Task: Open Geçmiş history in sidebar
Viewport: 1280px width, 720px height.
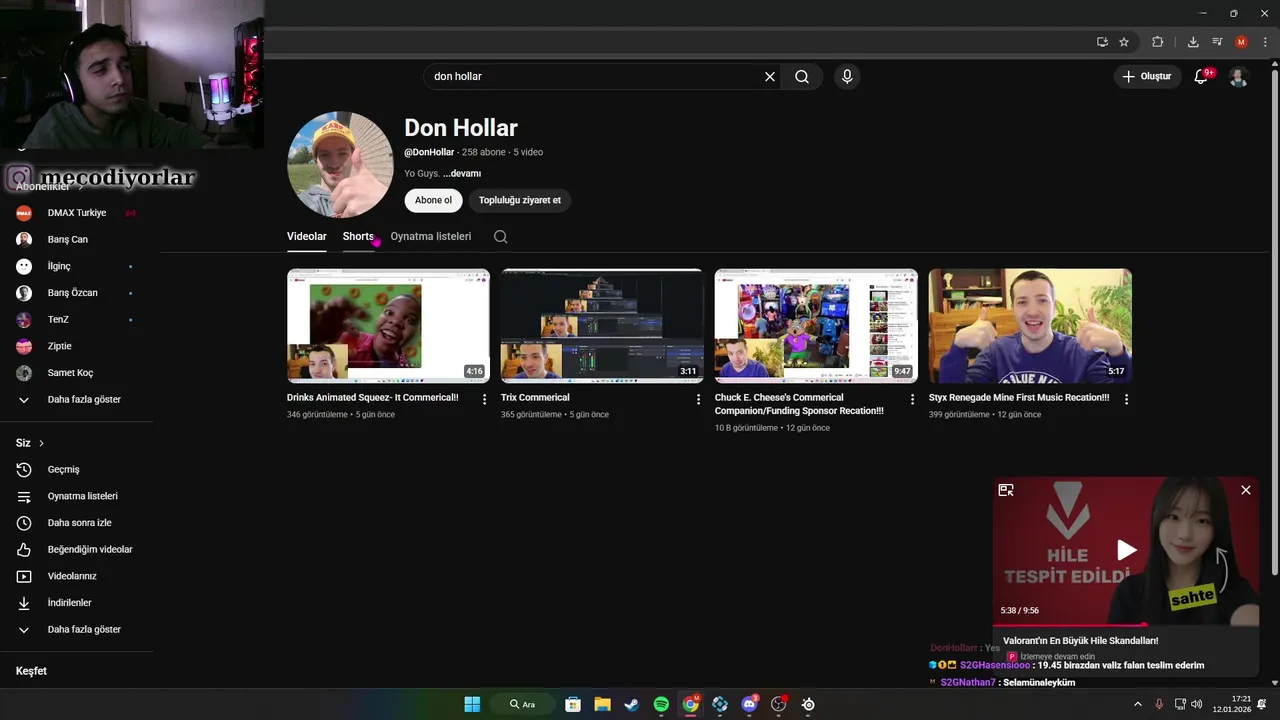Action: [x=76, y=470]
